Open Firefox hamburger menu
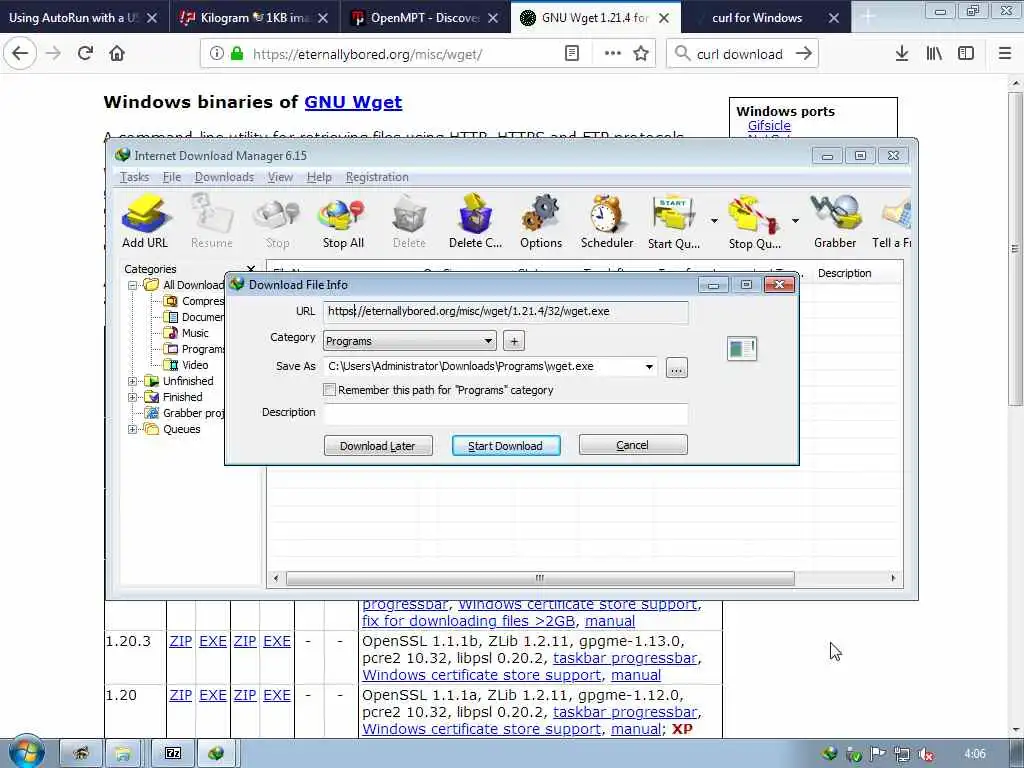Viewport: 1024px width, 768px height. click(1004, 54)
